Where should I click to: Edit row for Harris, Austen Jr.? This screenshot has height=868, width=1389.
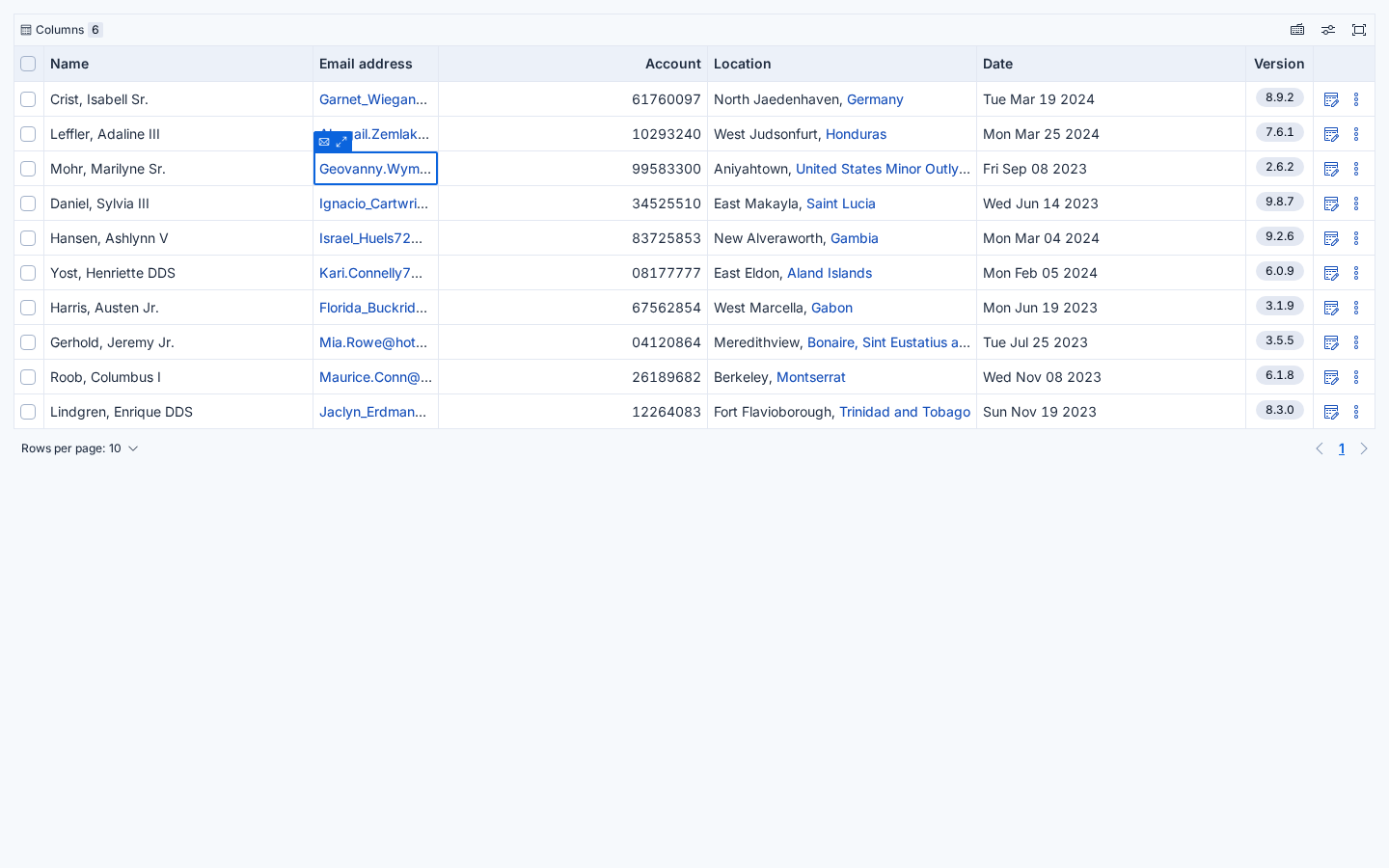1331,308
